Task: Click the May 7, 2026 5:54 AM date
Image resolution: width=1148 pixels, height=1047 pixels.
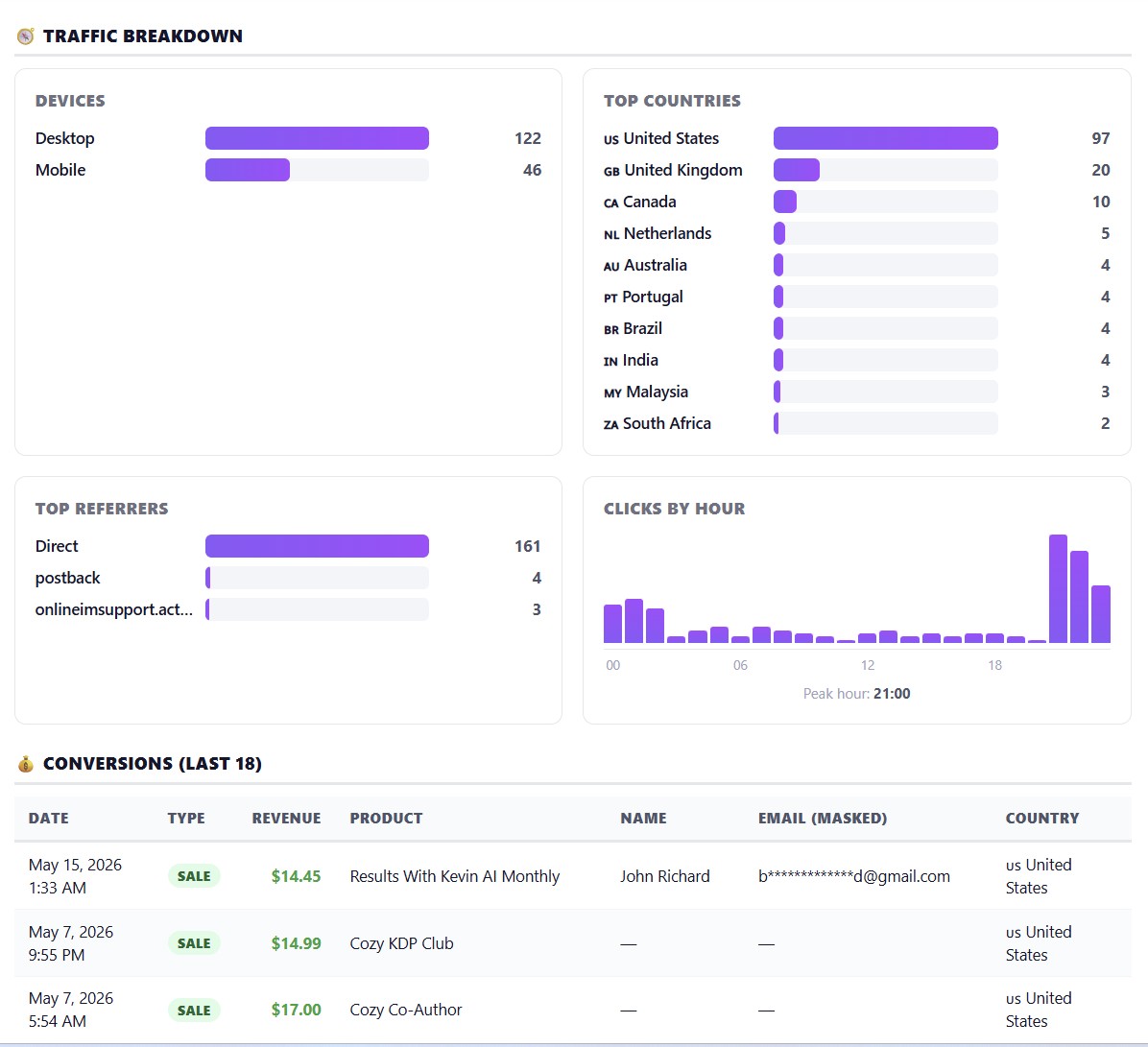Action: click(71, 1010)
